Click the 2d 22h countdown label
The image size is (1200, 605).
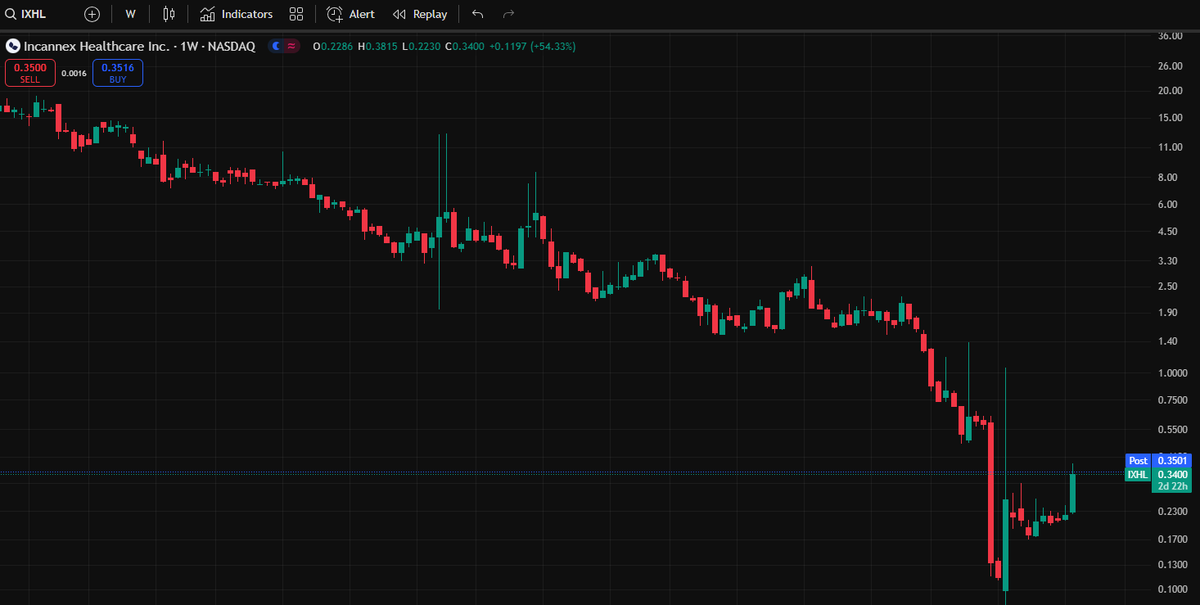click(1172, 487)
